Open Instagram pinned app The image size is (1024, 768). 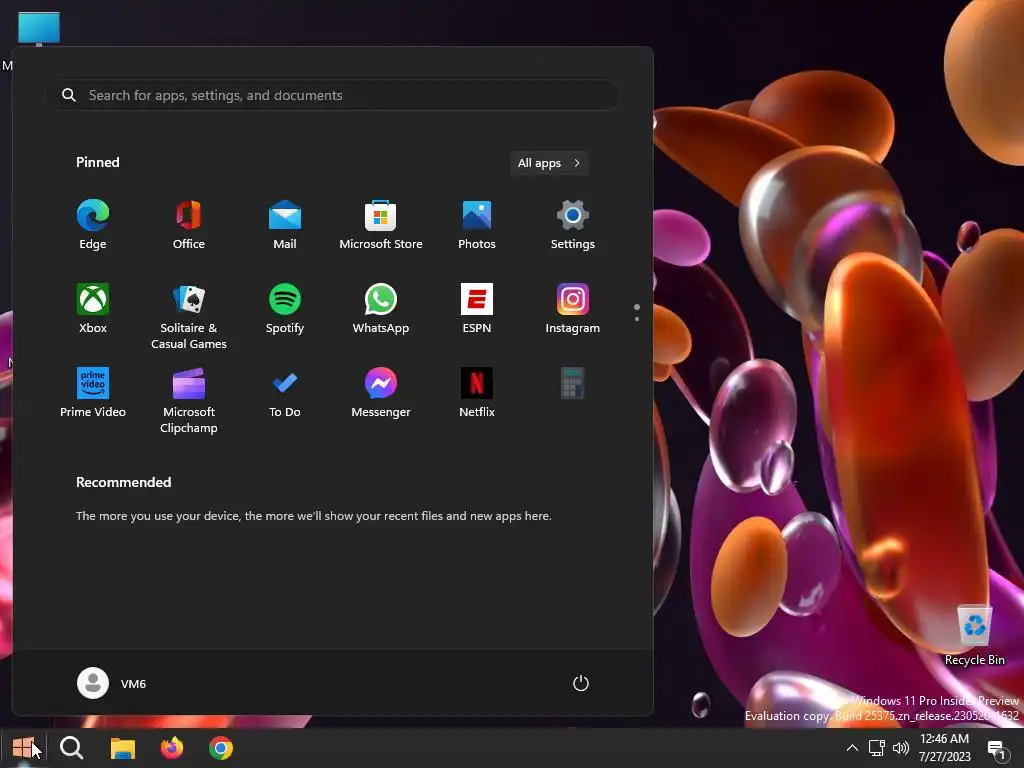tap(573, 309)
